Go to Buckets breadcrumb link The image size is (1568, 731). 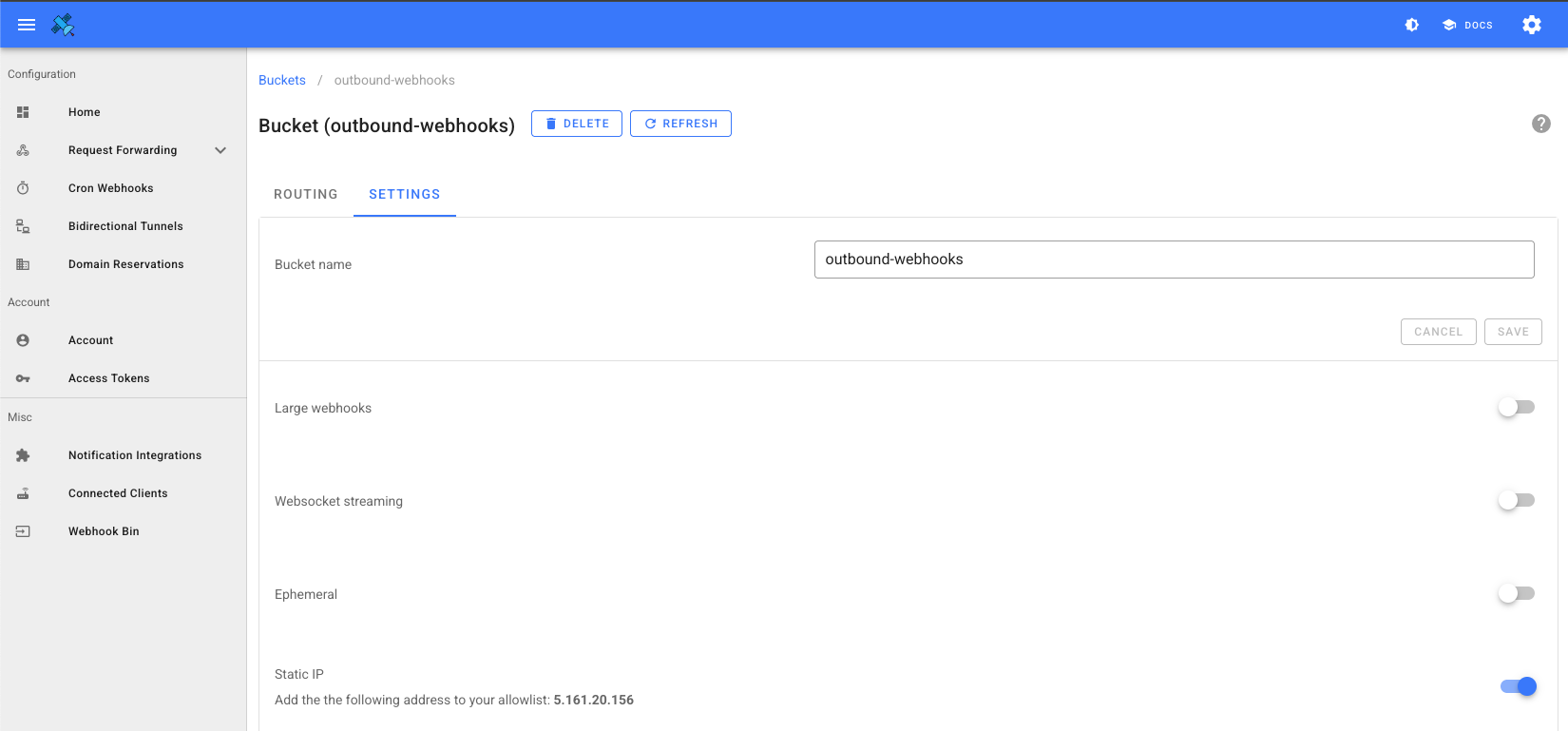[x=282, y=80]
